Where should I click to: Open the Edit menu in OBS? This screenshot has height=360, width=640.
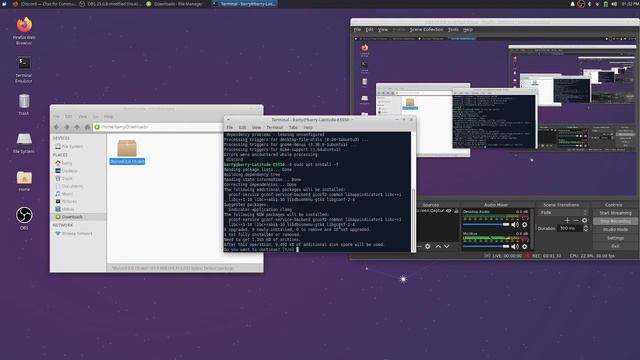point(369,30)
